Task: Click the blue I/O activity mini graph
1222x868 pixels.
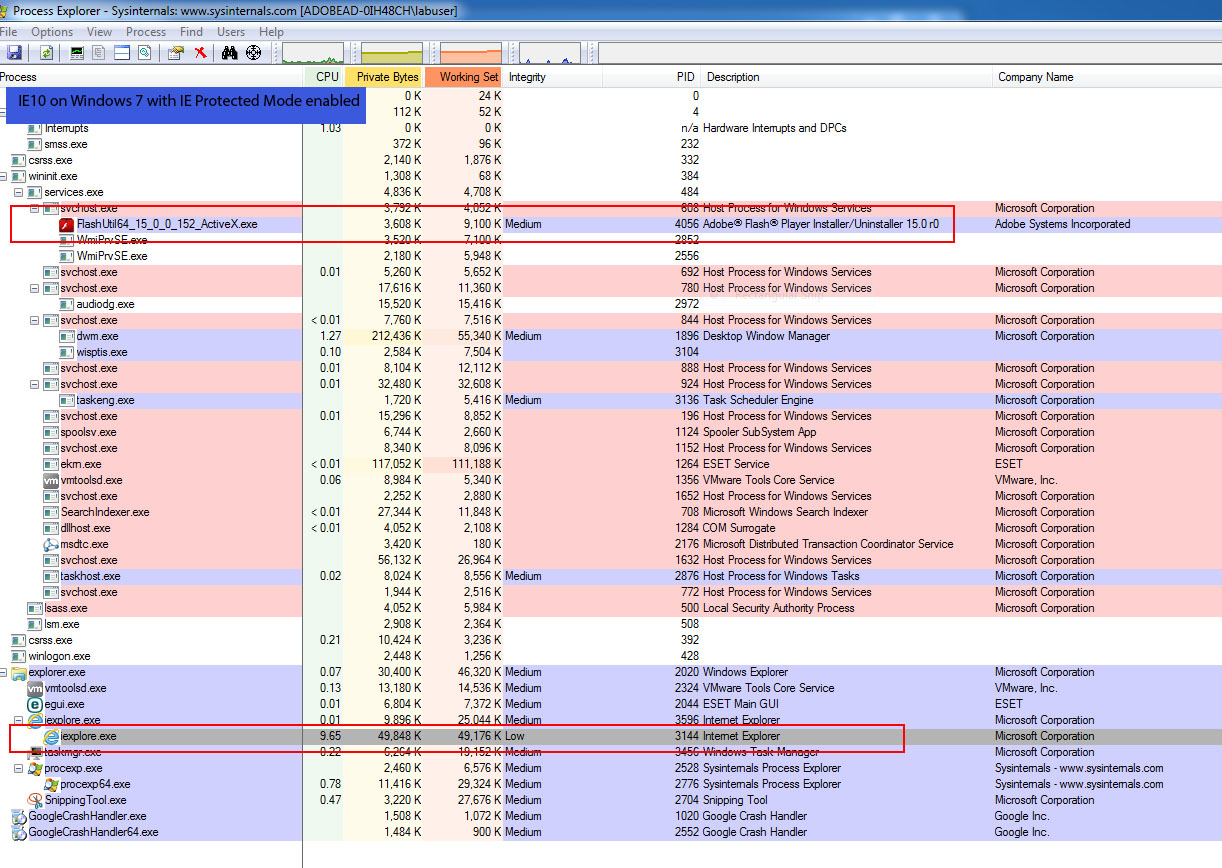Action: click(549, 53)
